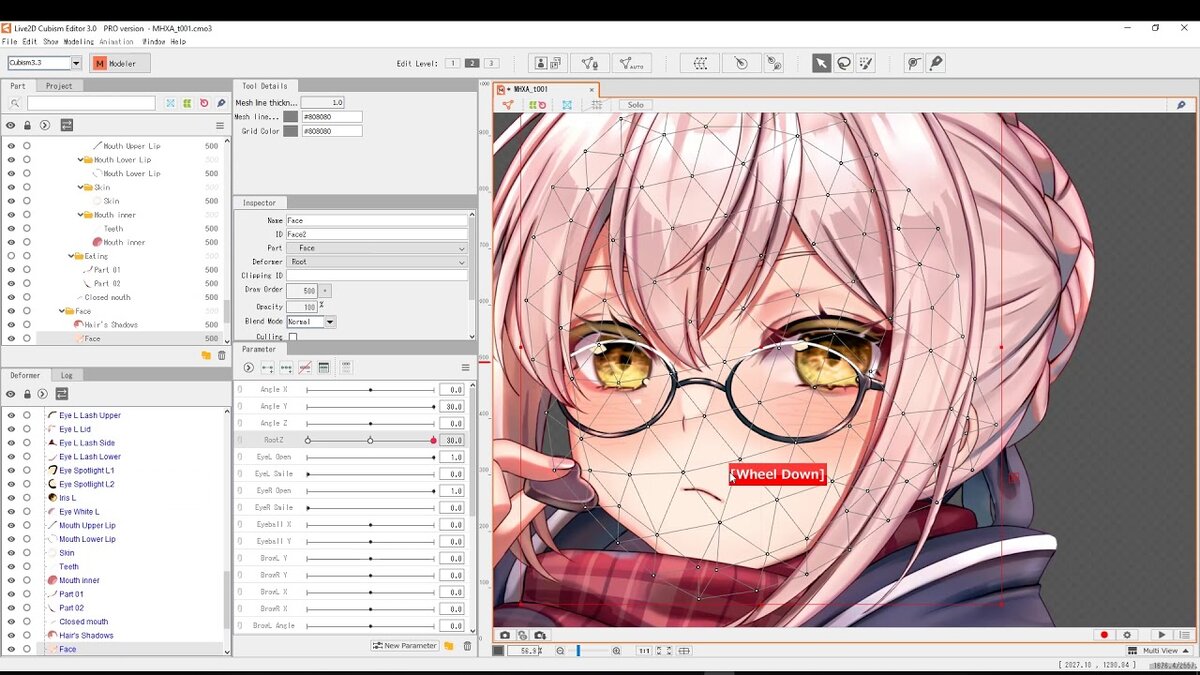Open the Cubism3.3 version dropdown
Screen dimensions: 1200x675
pos(76,63)
